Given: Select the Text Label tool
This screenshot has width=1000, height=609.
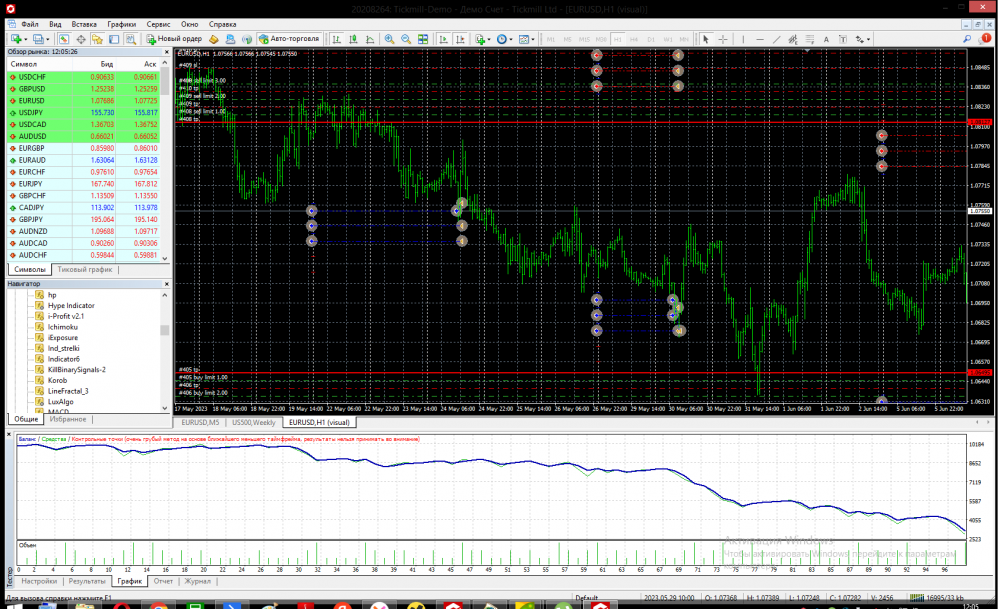Looking at the screenshot, I should tap(842, 39).
